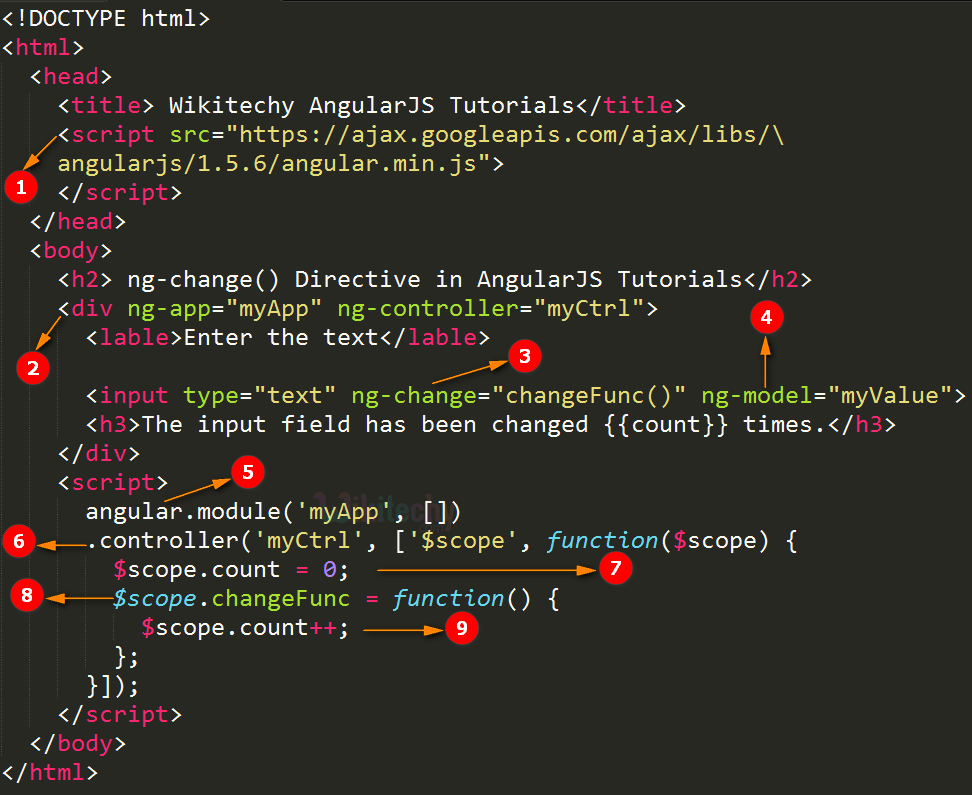The width and height of the screenshot is (972, 795).
Task: Place cursor on $scope.count = 0 line
Action: point(231,569)
